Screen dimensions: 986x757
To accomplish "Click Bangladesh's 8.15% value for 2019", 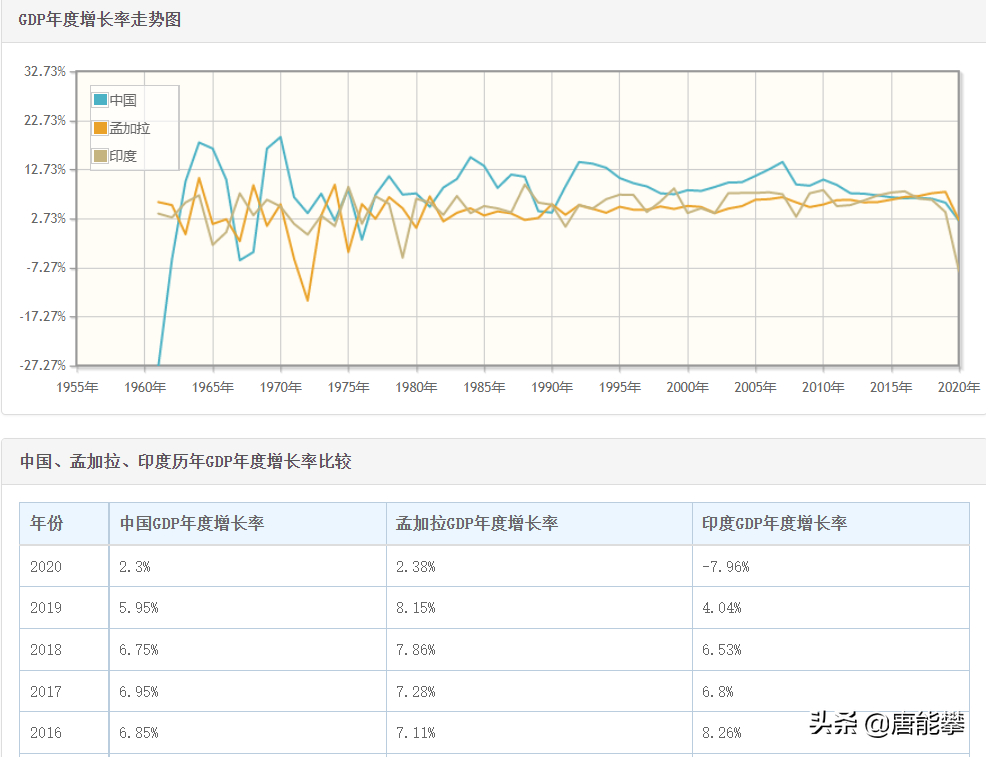I will pos(415,607).
